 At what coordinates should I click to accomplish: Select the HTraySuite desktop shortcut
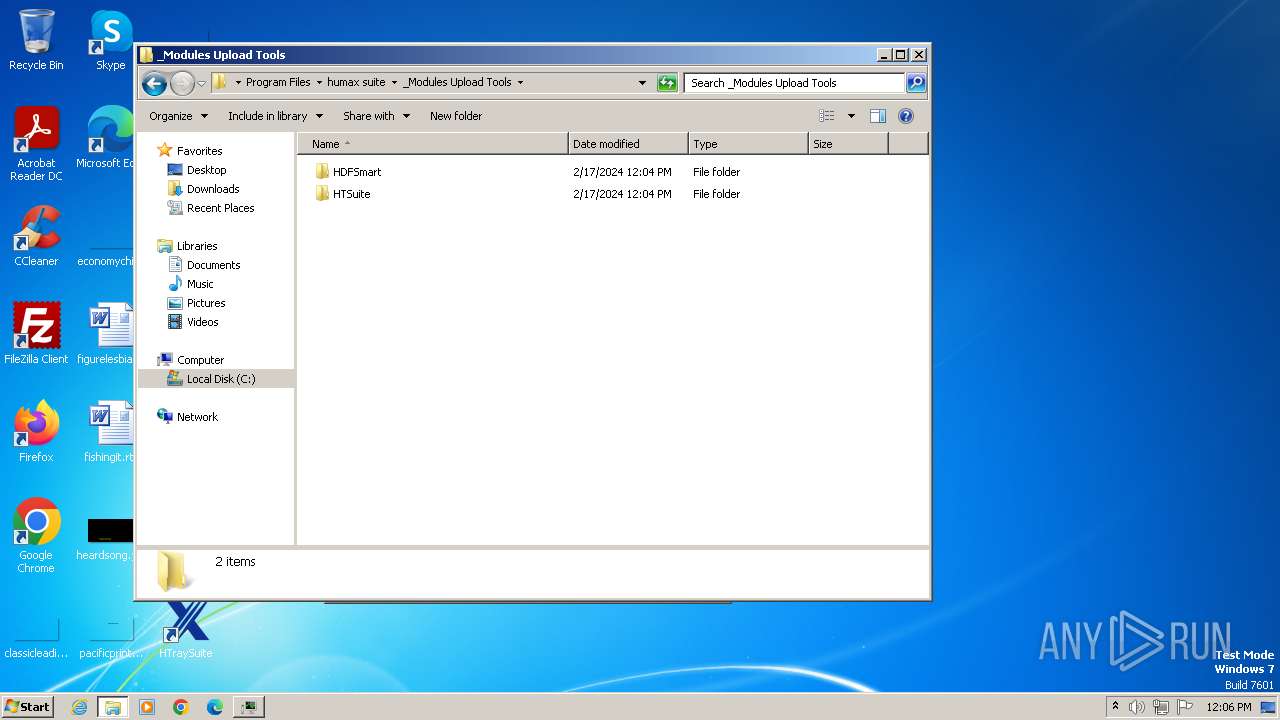186,630
